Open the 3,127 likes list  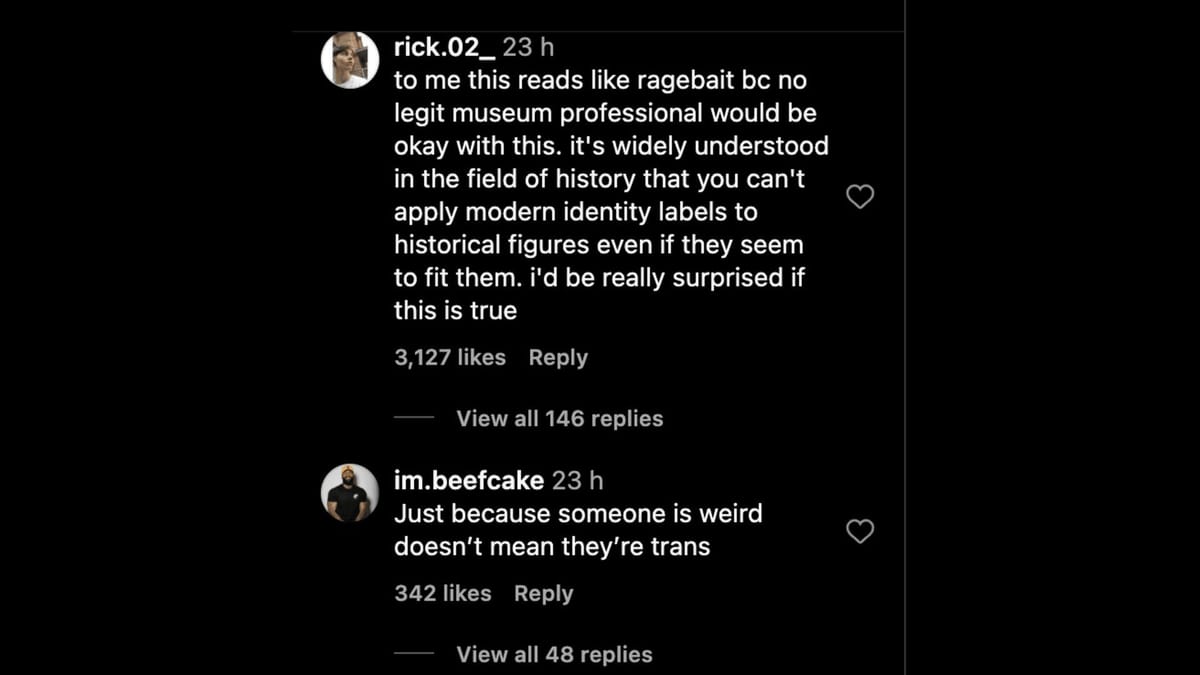449,357
